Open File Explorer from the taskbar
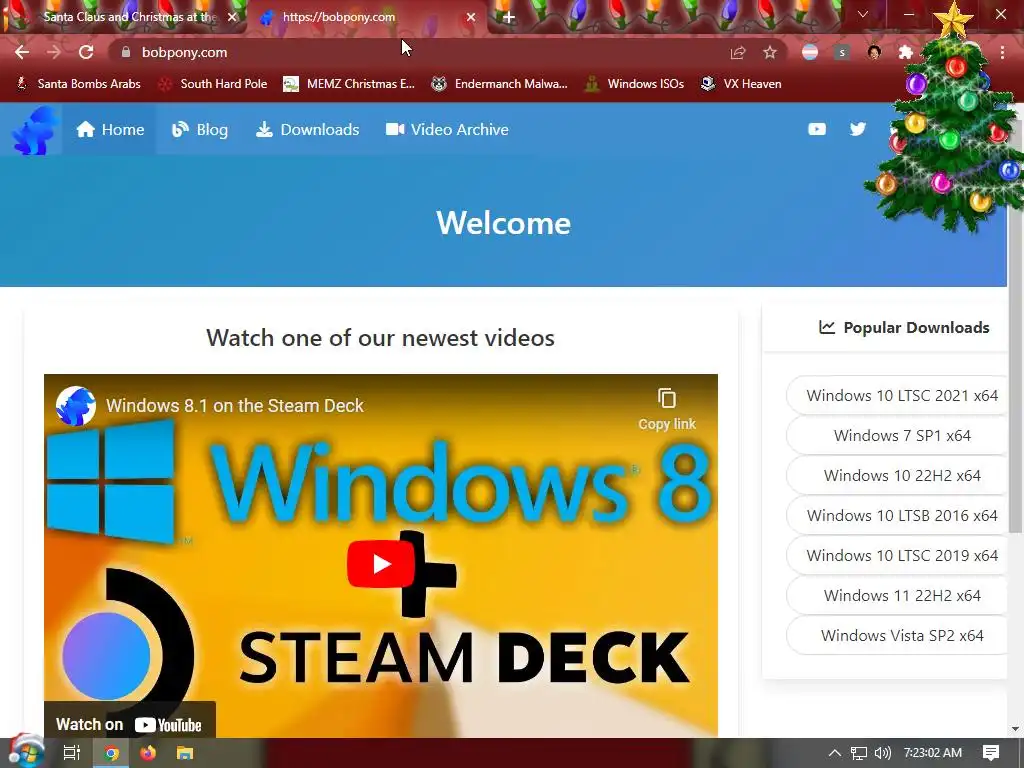Image resolution: width=1024 pixels, height=768 pixels. click(x=185, y=753)
